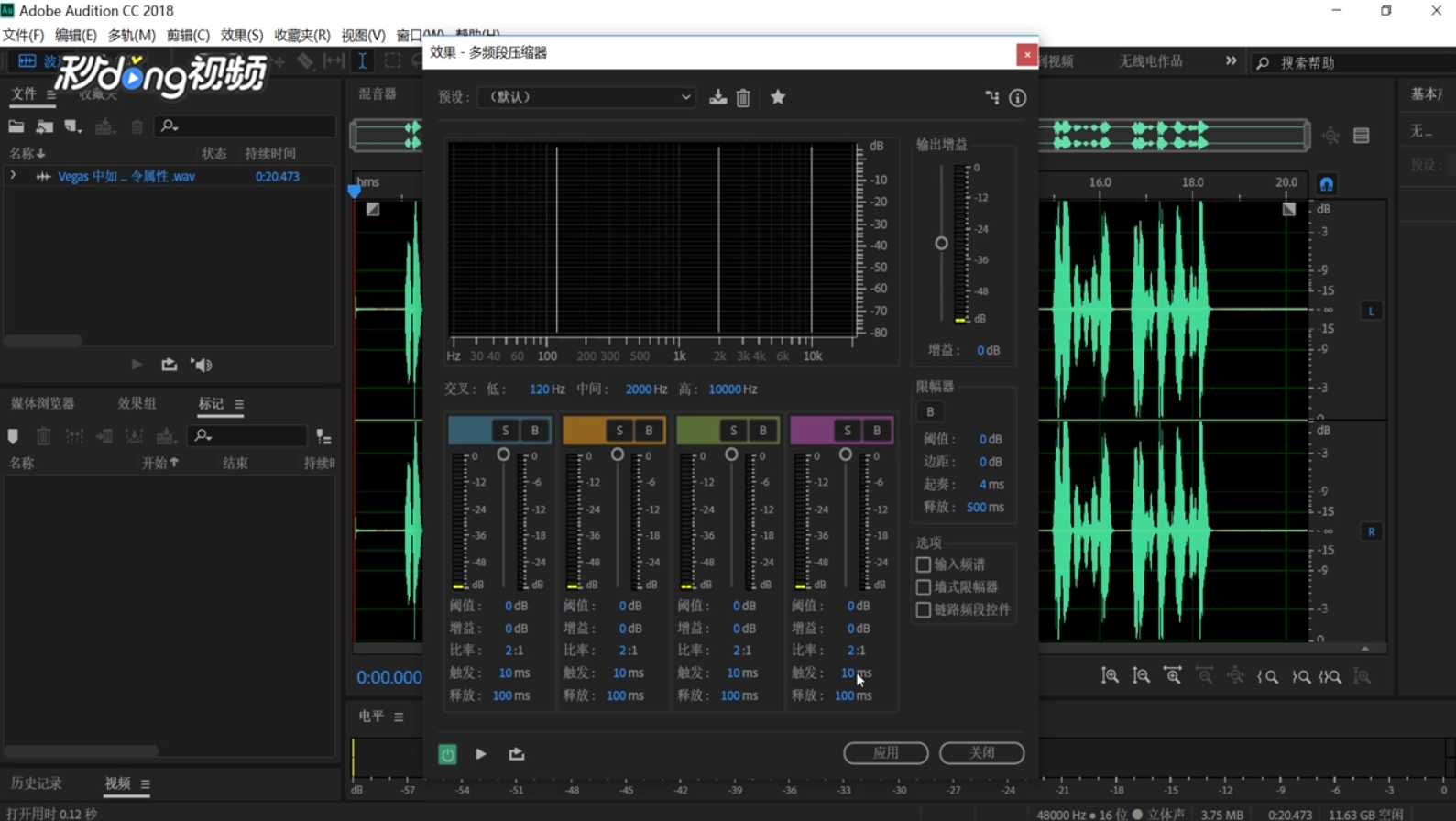Open the 文件(F) menu

click(23, 35)
